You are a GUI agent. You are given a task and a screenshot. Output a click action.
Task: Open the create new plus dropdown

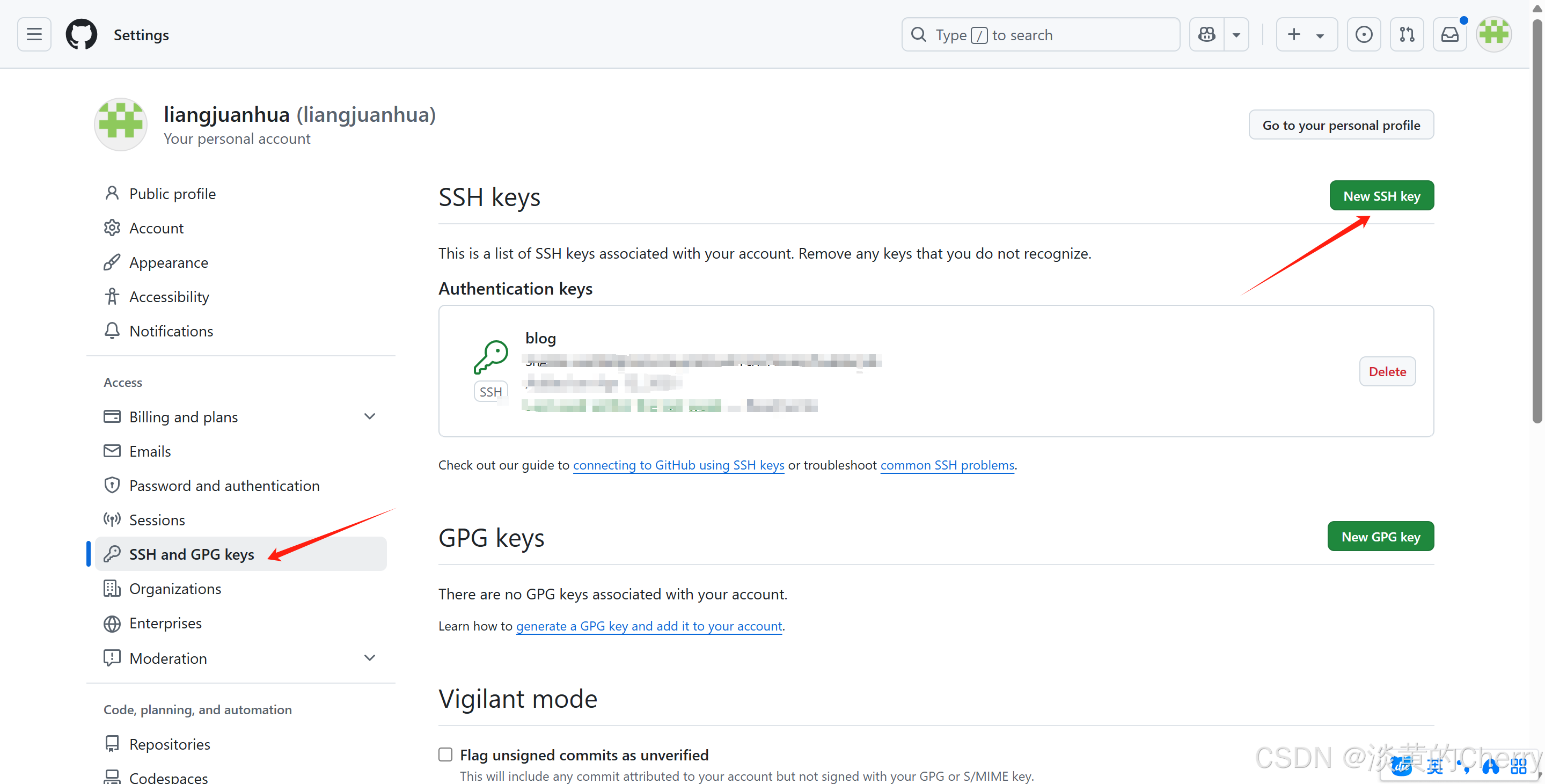(1306, 34)
